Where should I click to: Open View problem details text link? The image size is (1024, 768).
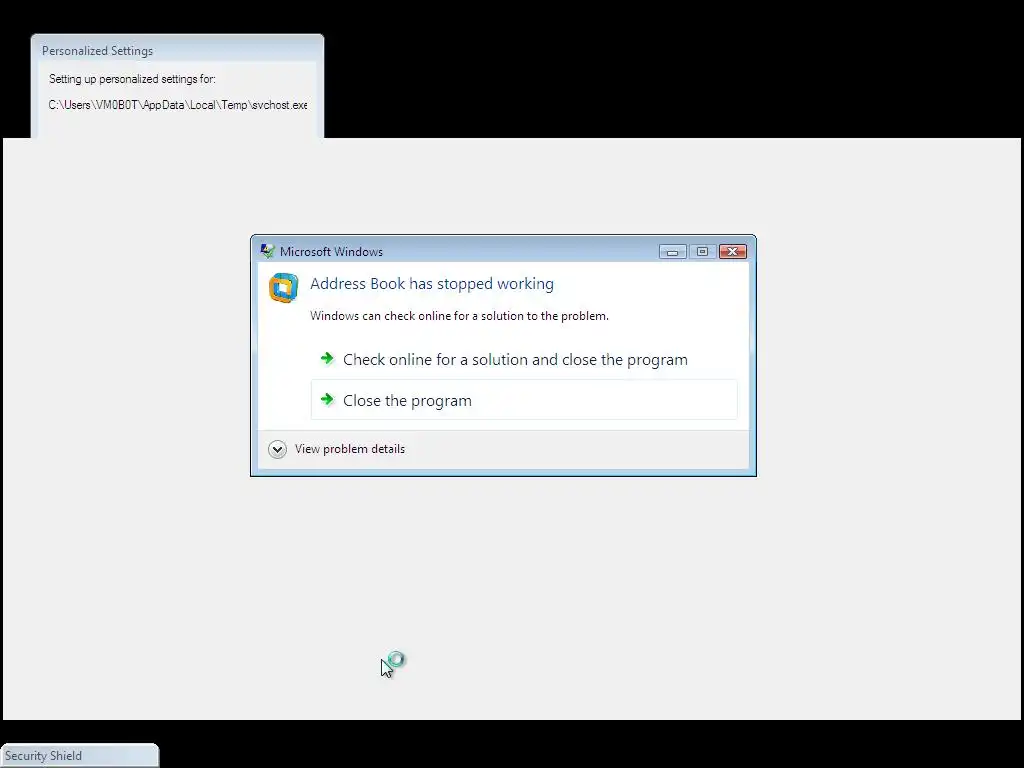pyautogui.click(x=350, y=449)
